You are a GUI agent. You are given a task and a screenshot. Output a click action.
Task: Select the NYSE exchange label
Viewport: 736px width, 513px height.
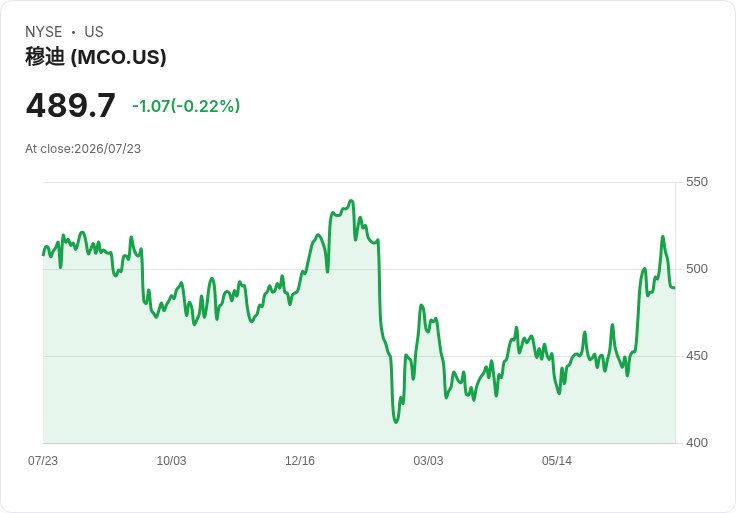coord(44,32)
